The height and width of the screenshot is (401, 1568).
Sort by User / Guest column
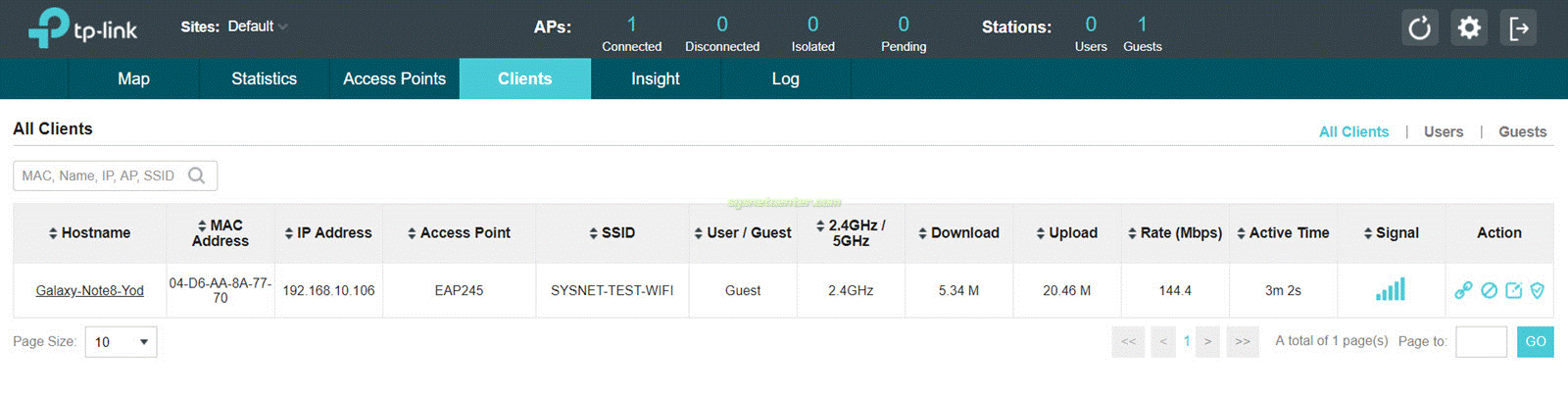(742, 233)
